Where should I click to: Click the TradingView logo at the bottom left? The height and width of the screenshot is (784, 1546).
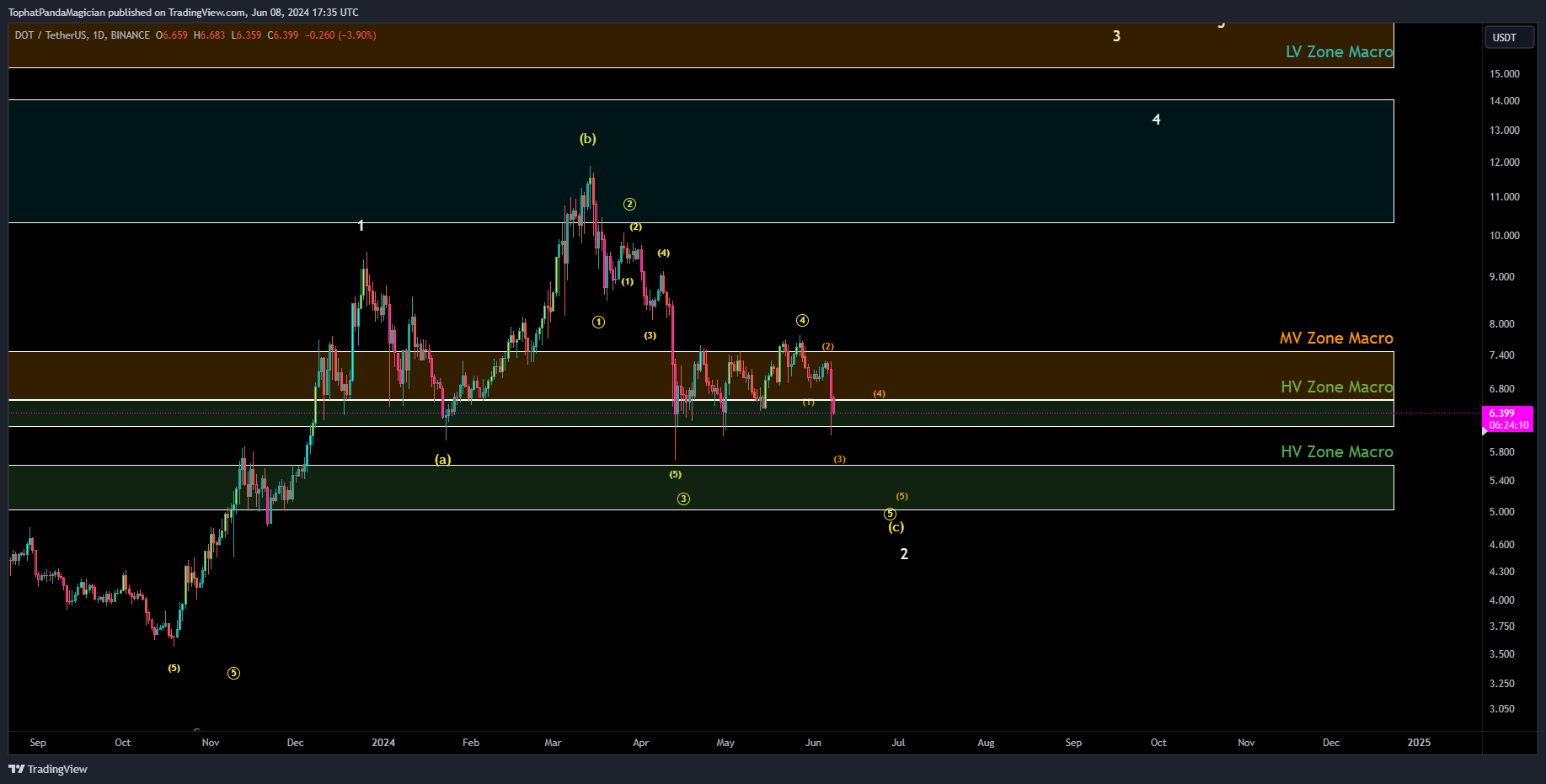click(48, 769)
